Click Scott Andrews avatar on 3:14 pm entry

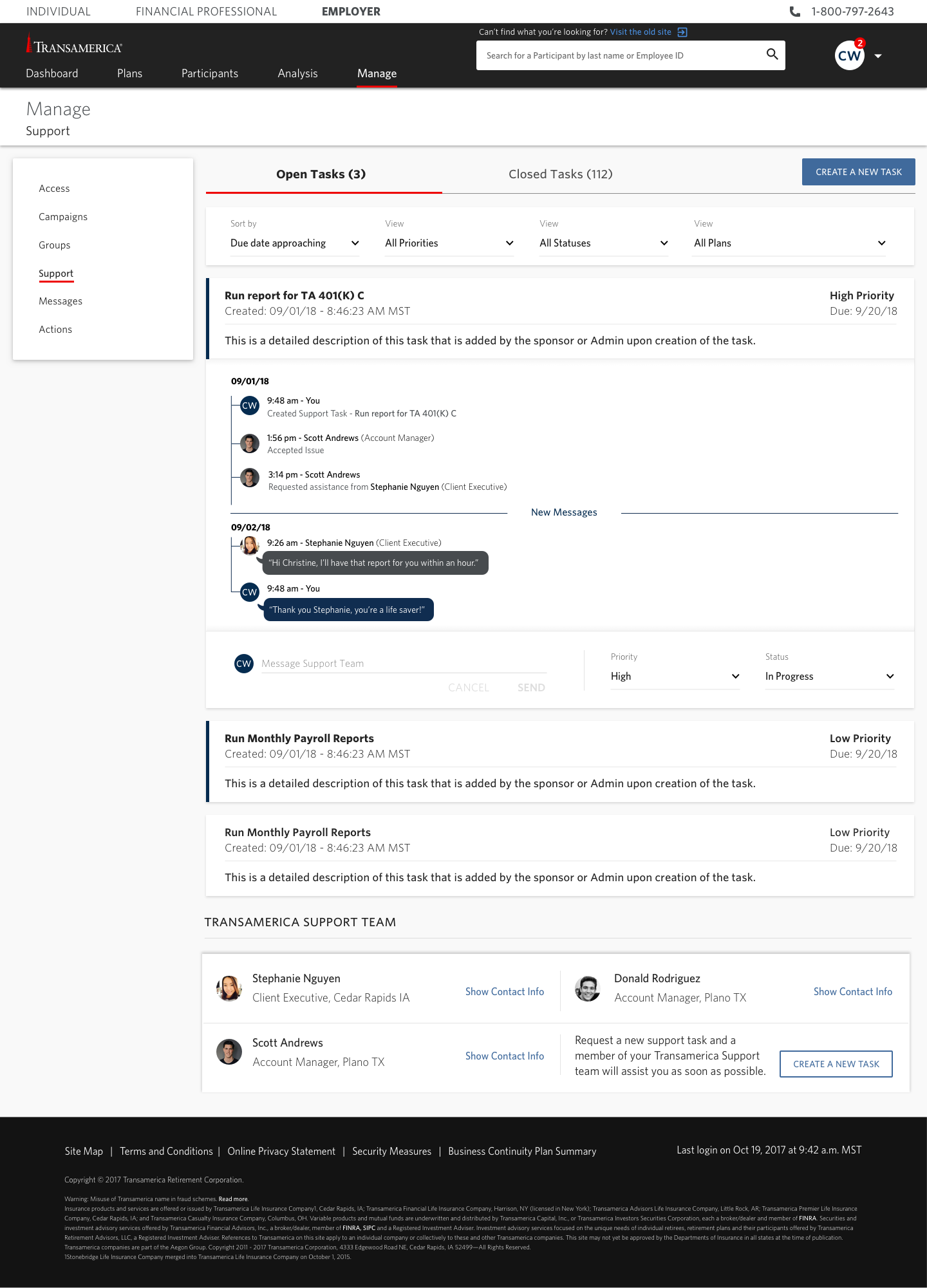coord(250,478)
